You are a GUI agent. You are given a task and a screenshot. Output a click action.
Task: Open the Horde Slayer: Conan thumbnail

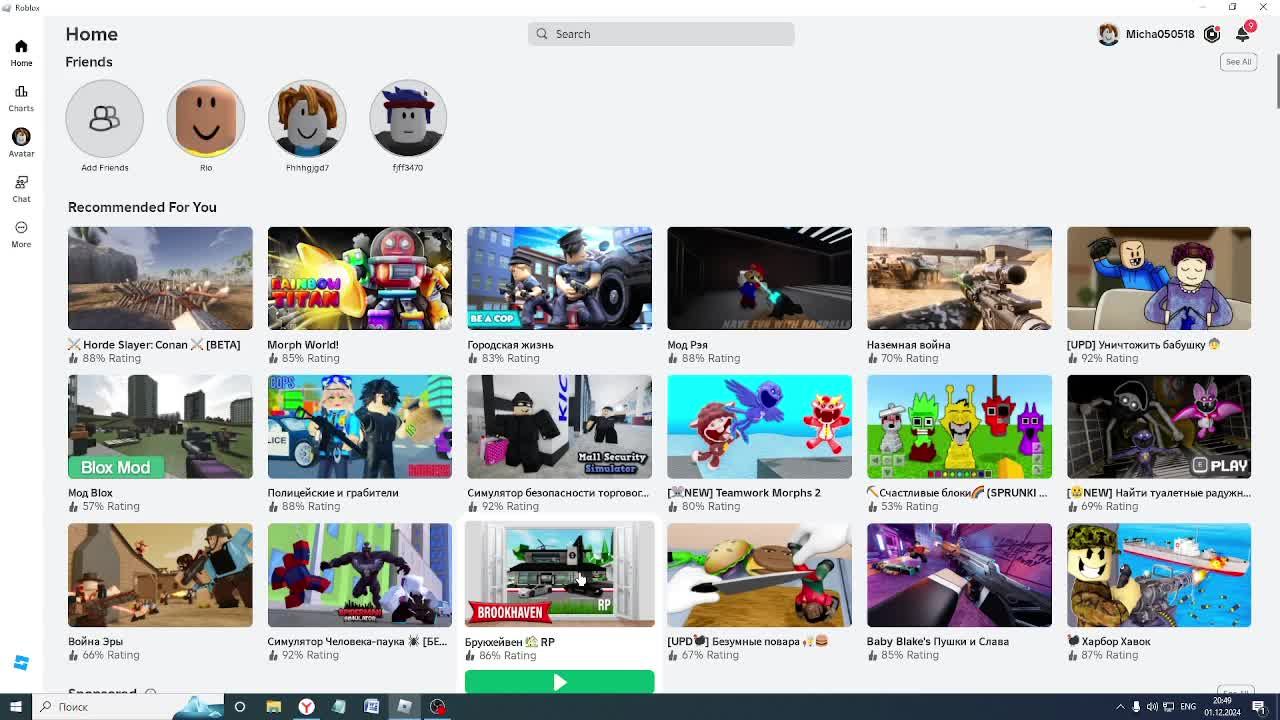click(160, 278)
